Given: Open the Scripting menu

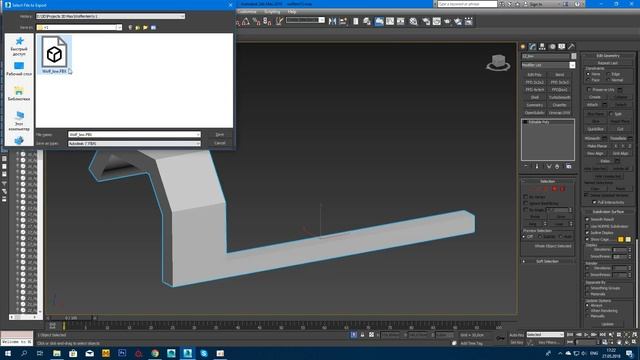Looking at the screenshot, I should pyautogui.click(x=272, y=12).
